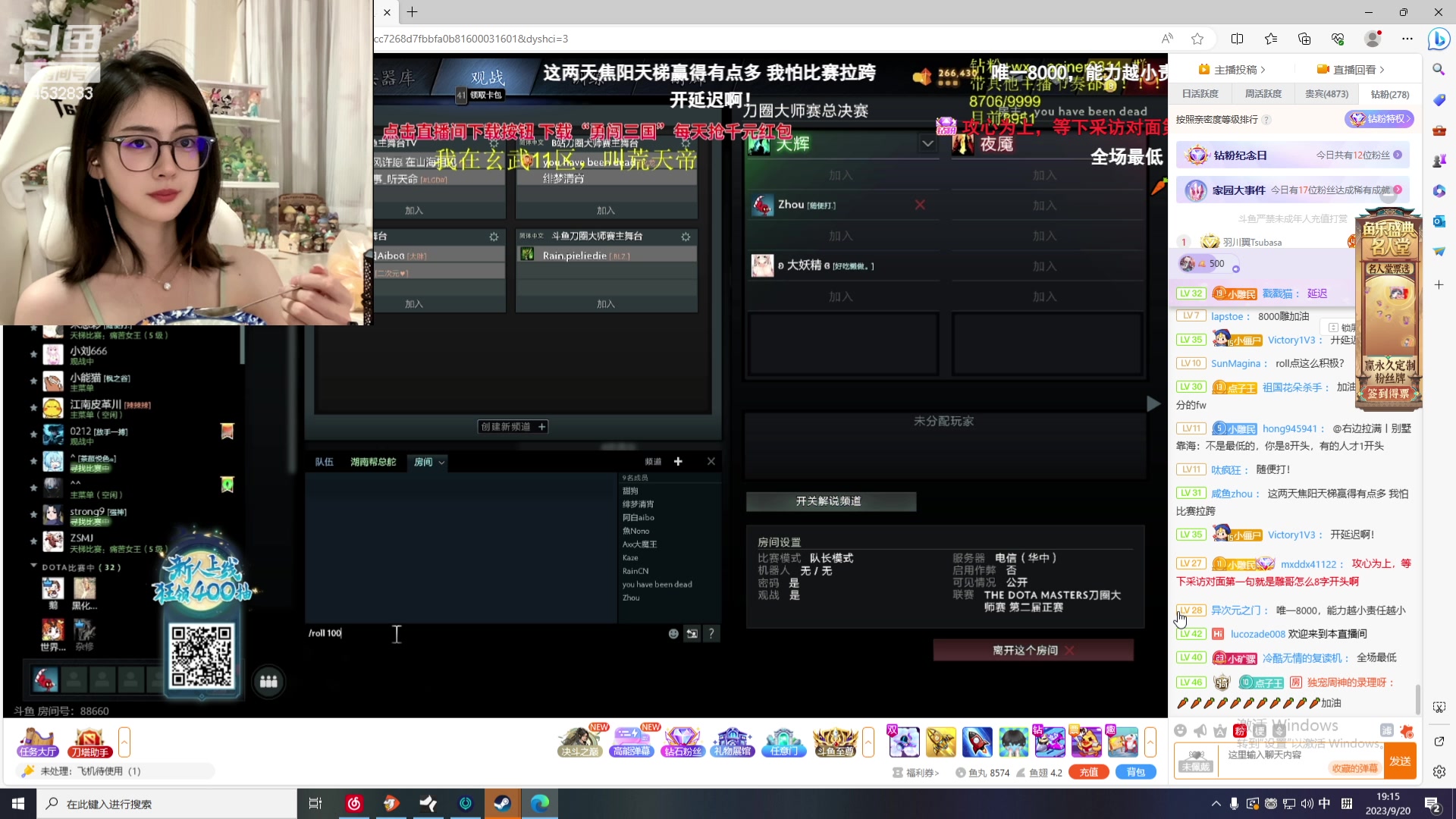Expand the gift list arrow beside gifts
The height and width of the screenshot is (819, 1456).
[1150, 742]
